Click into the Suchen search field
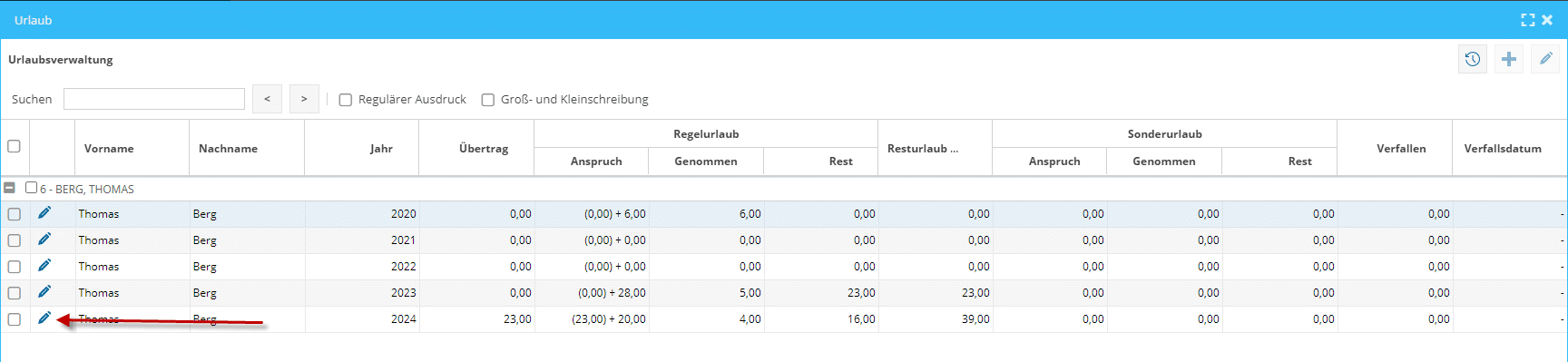The image size is (1568, 362). [154, 99]
